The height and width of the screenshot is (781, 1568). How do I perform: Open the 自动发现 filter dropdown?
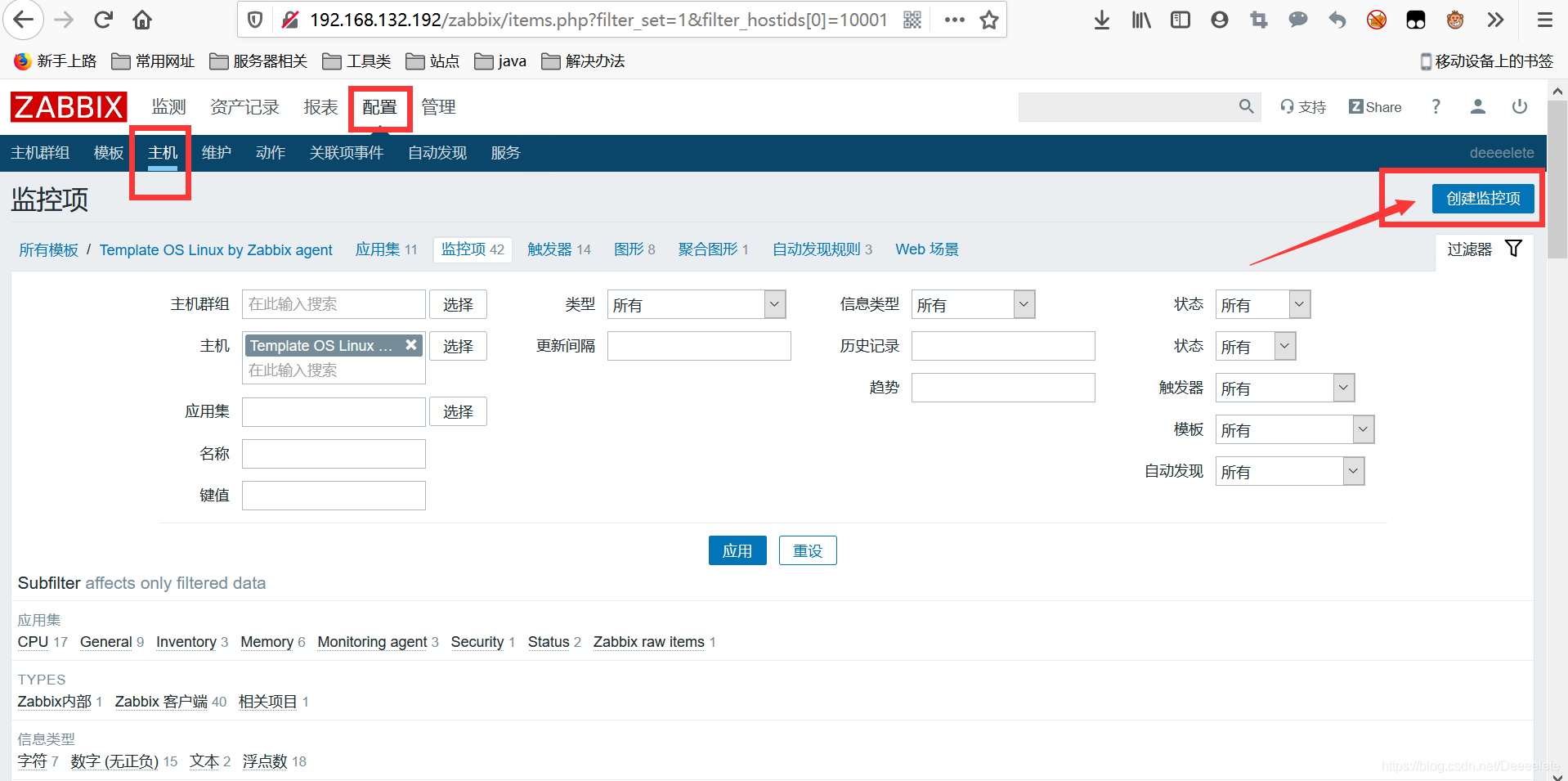click(1290, 472)
